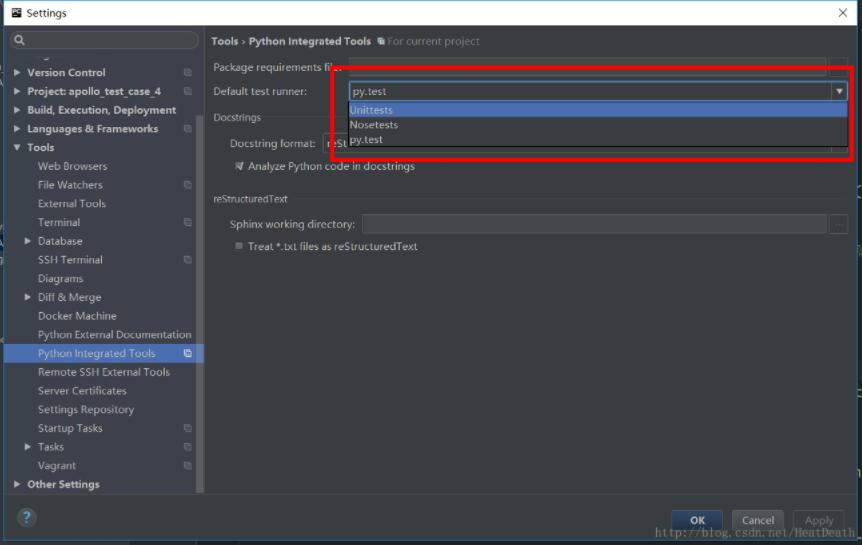Close the Settings dialog window
Viewport: 862px width, 545px height.
tap(842, 13)
